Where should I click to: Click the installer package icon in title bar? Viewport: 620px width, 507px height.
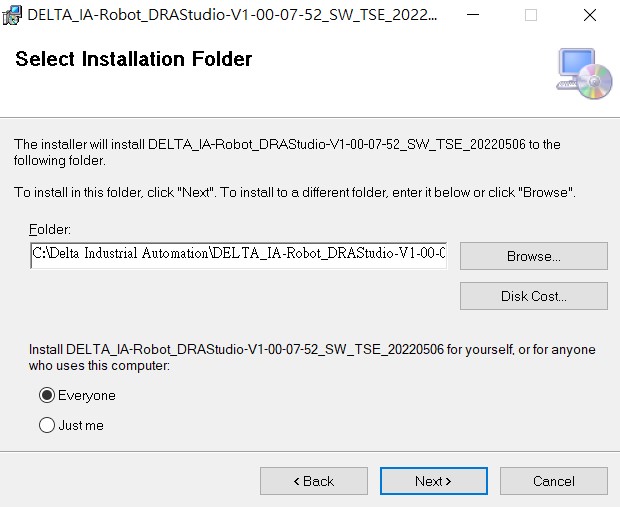(x=12, y=15)
